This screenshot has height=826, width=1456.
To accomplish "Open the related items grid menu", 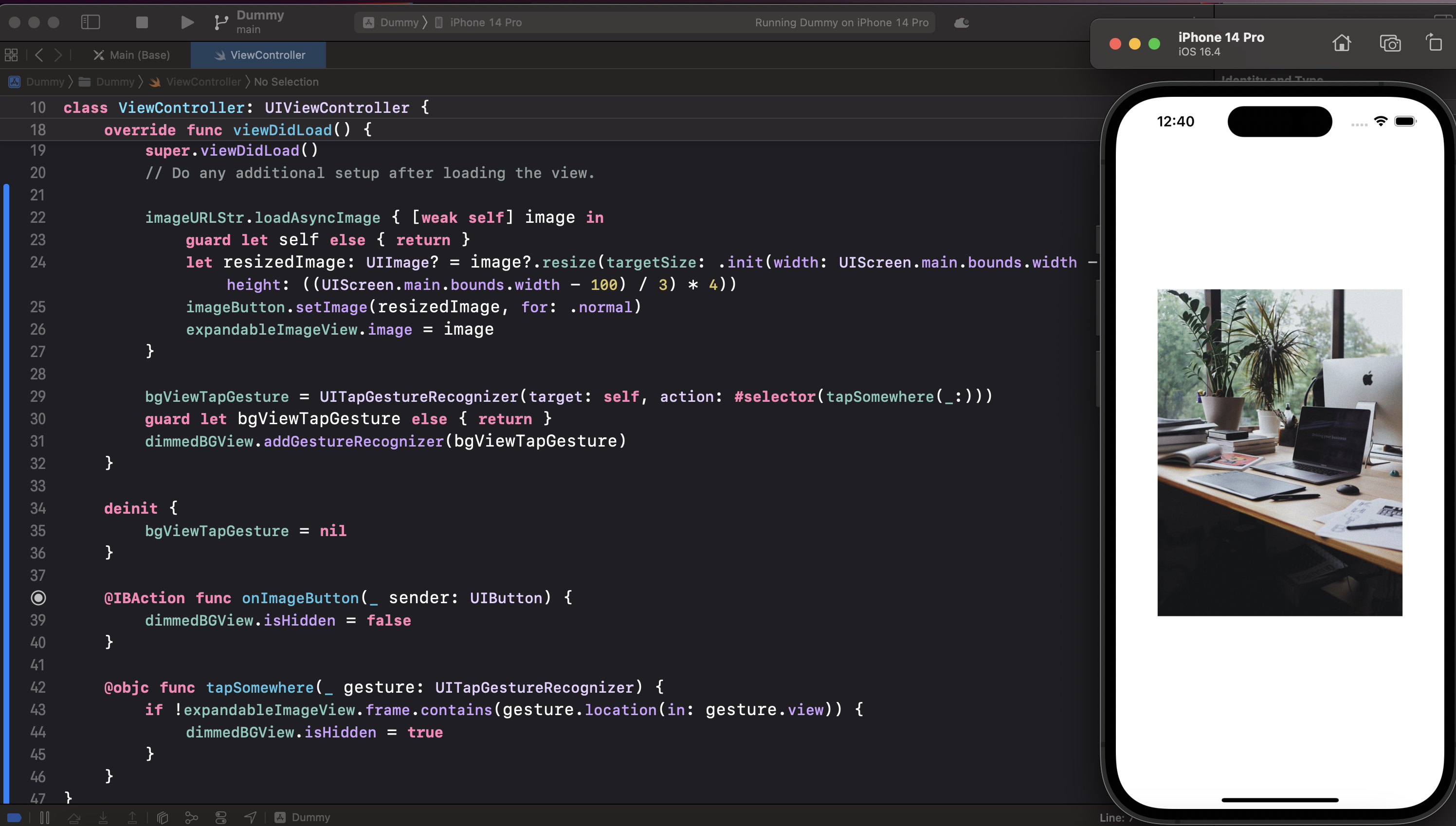I will coord(11,55).
